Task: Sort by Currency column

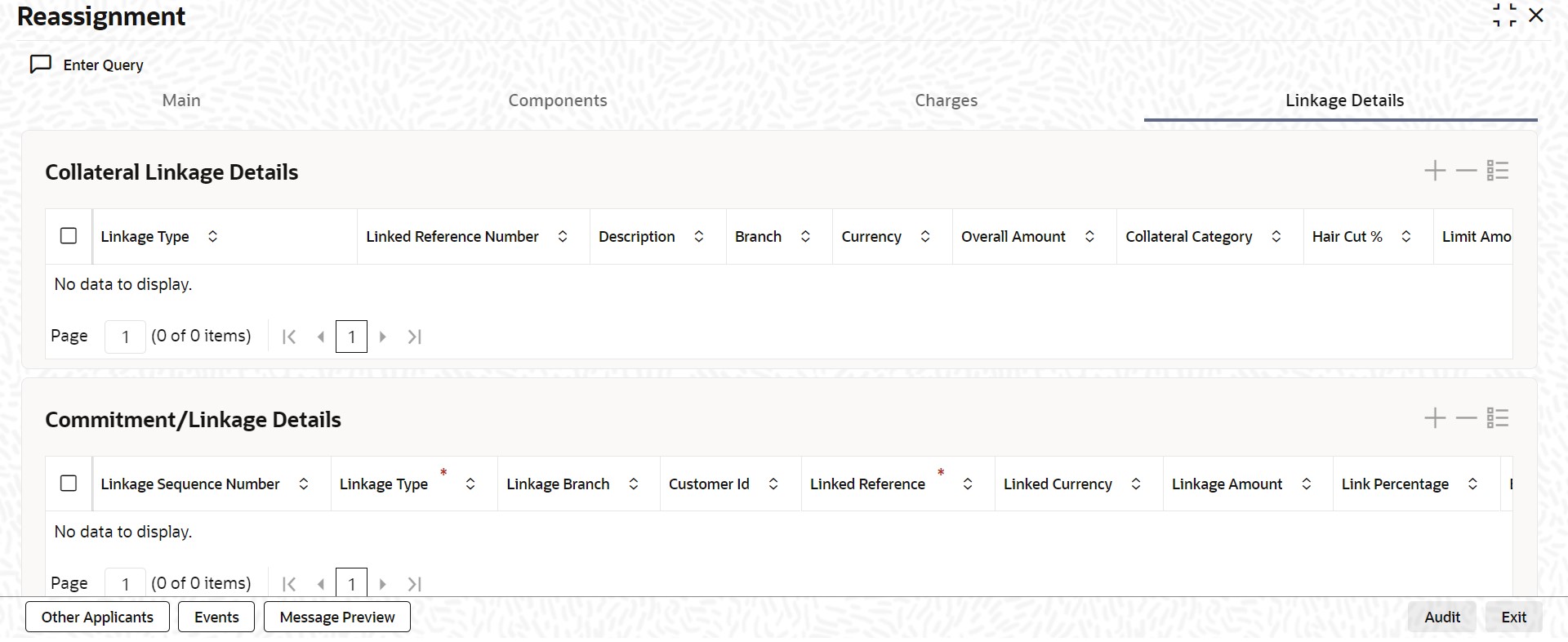Action: pyautogui.click(x=925, y=236)
